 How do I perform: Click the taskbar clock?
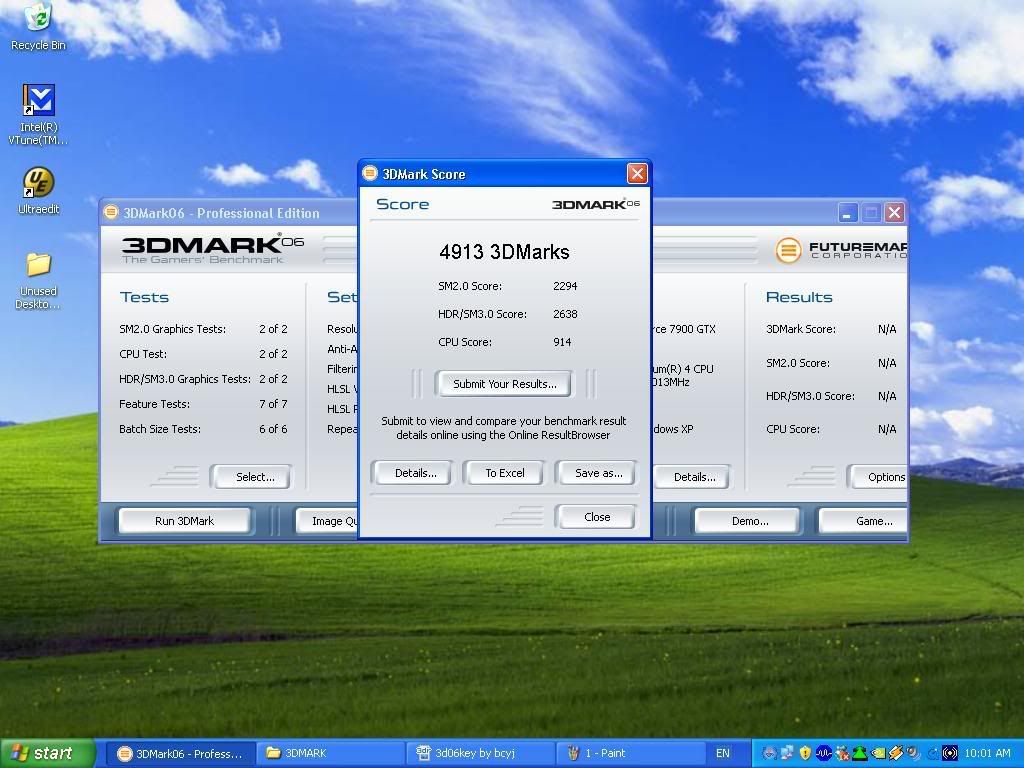coord(989,753)
